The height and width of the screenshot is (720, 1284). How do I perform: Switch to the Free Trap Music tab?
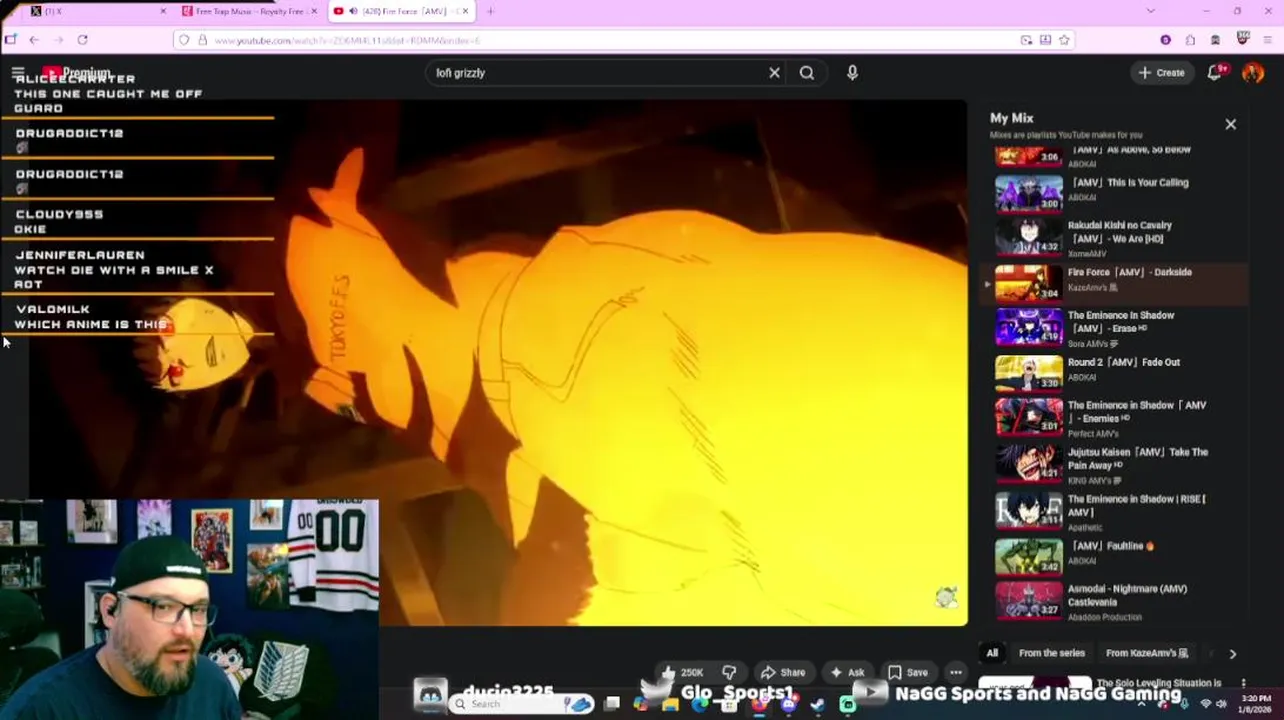pos(250,11)
